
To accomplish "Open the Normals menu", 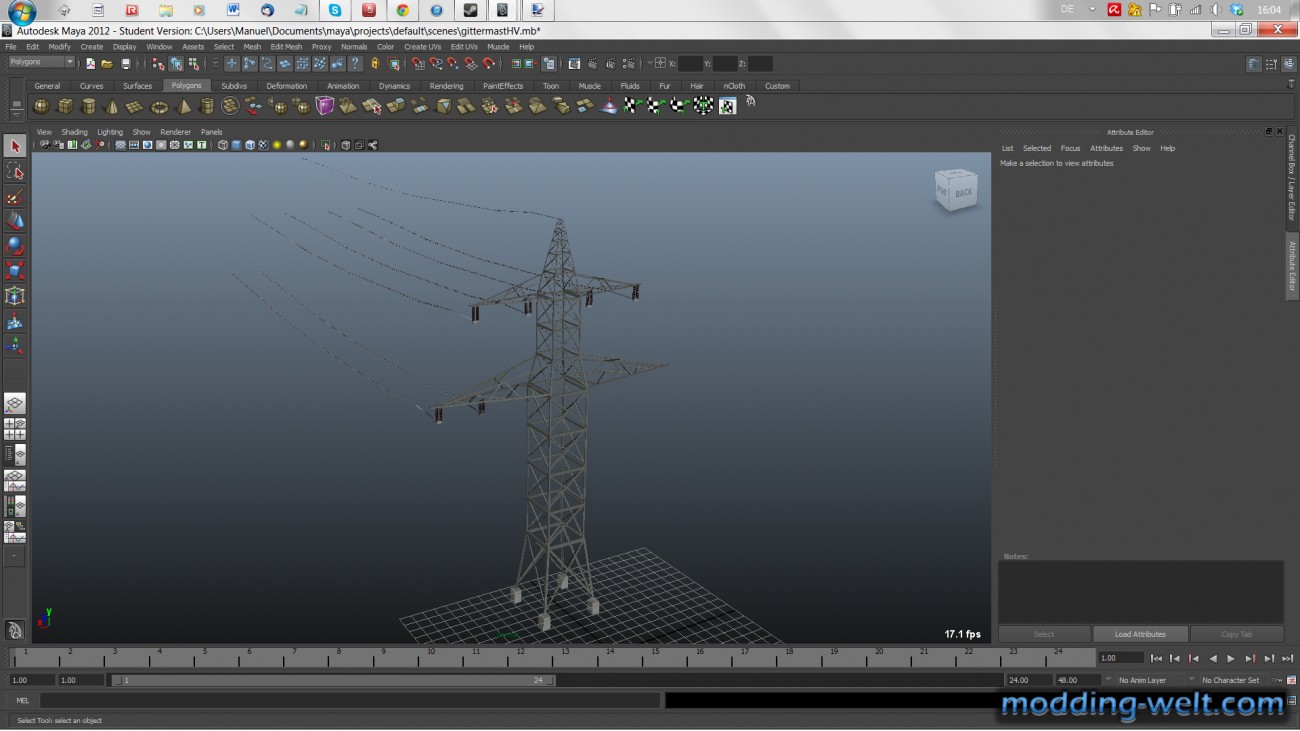I will [354, 47].
